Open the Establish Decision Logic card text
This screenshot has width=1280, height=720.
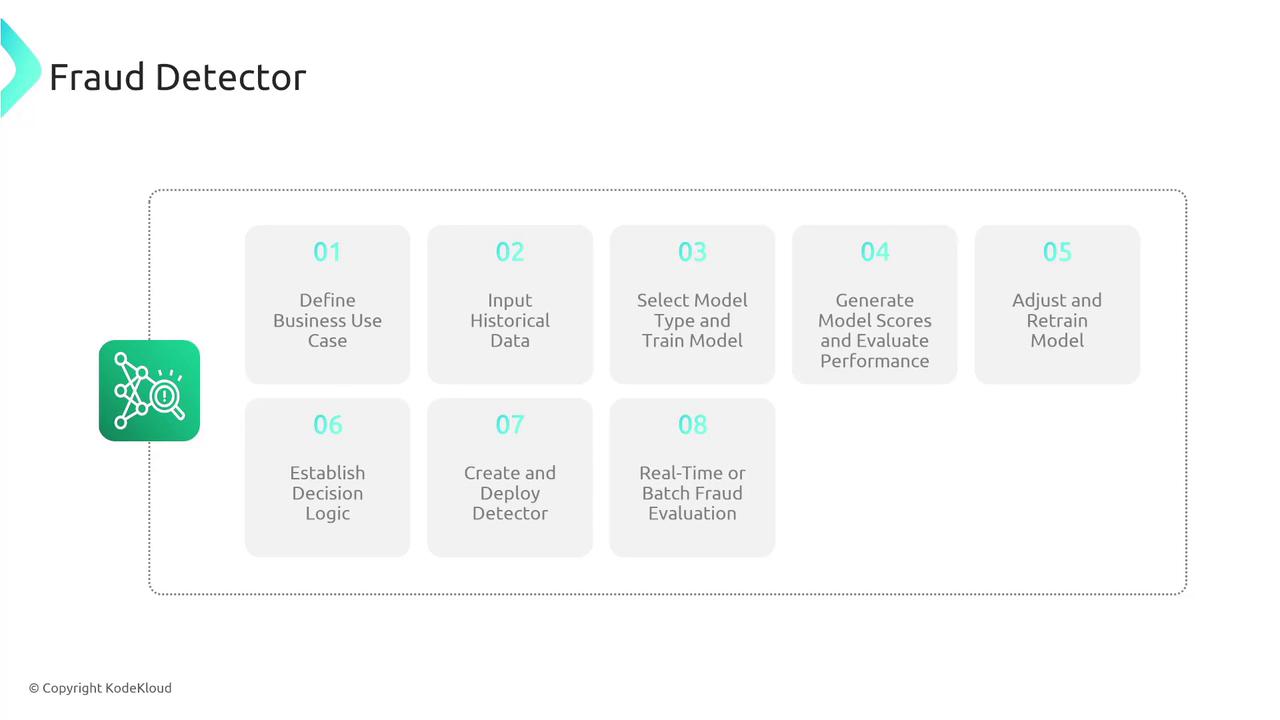click(x=327, y=493)
